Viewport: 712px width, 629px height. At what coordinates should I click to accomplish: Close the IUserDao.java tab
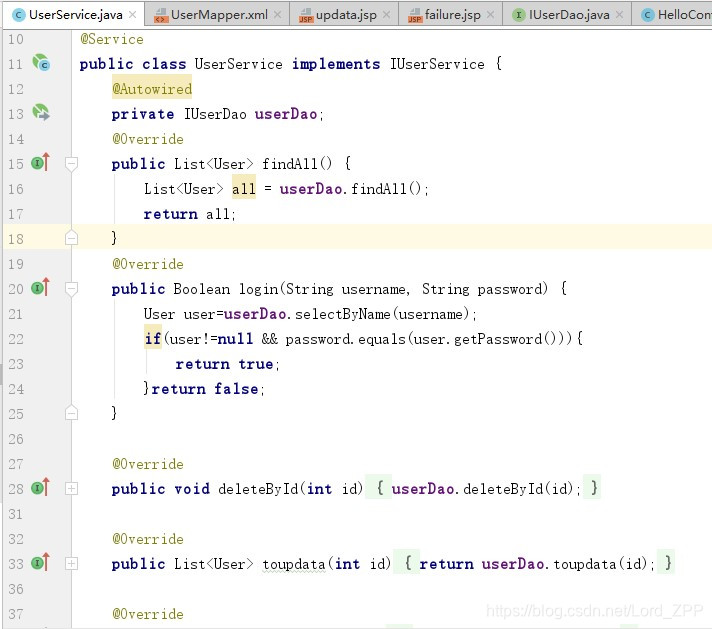619,15
